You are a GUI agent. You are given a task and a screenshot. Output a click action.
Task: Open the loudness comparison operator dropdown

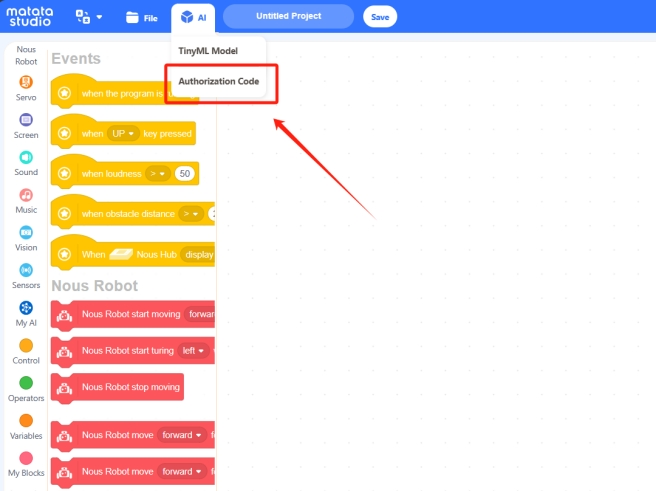coord(158,173)
